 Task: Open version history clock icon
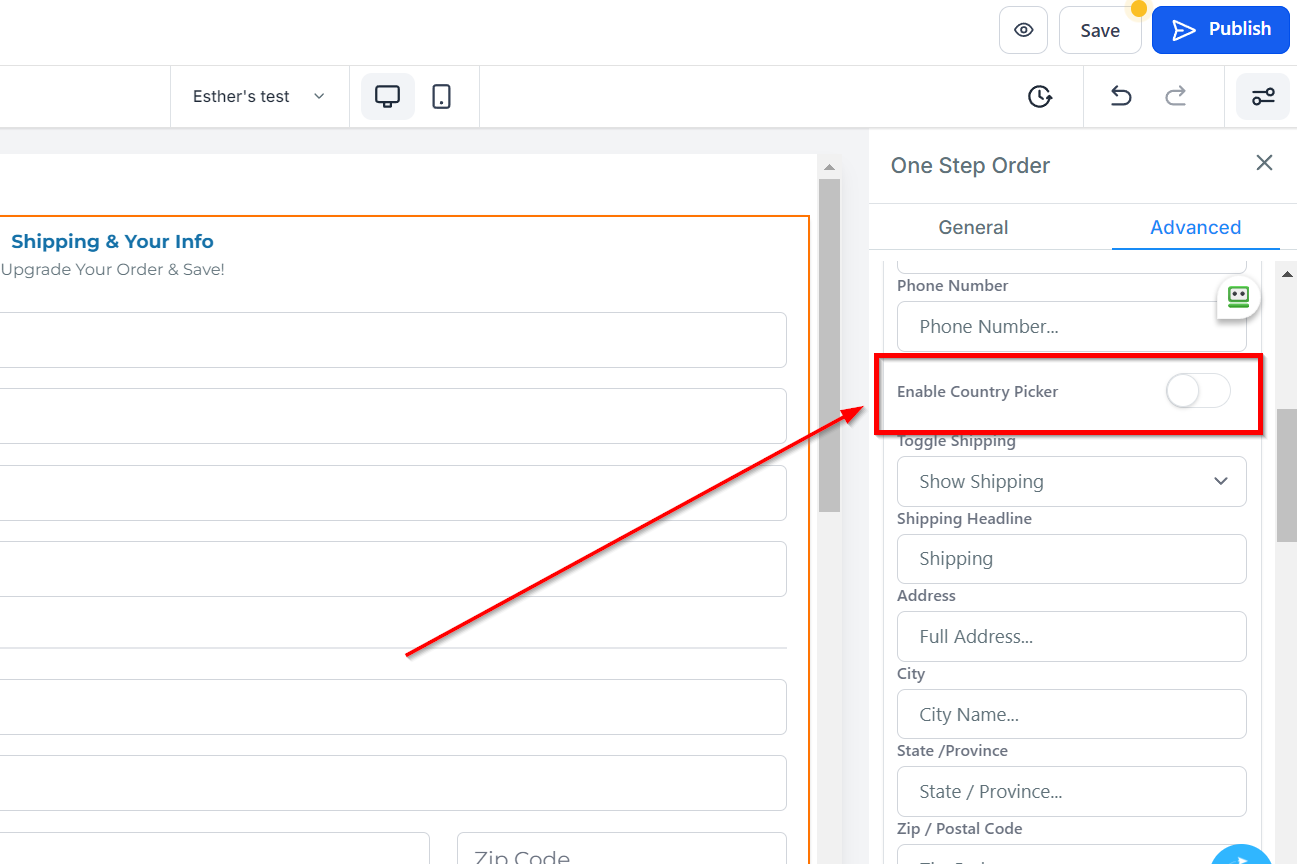[1040, 96]
